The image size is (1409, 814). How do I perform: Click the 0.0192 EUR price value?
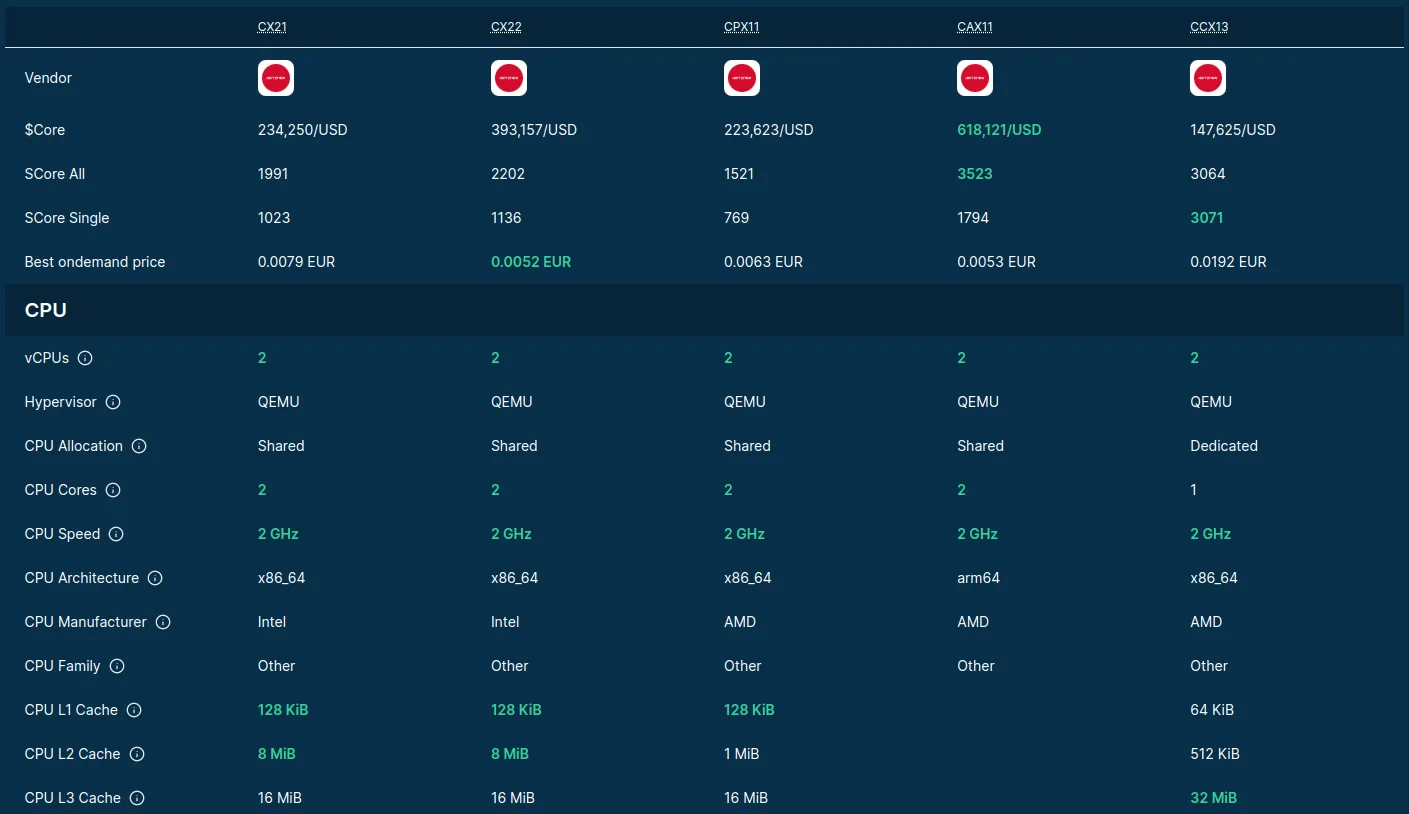pos(1228,262)
